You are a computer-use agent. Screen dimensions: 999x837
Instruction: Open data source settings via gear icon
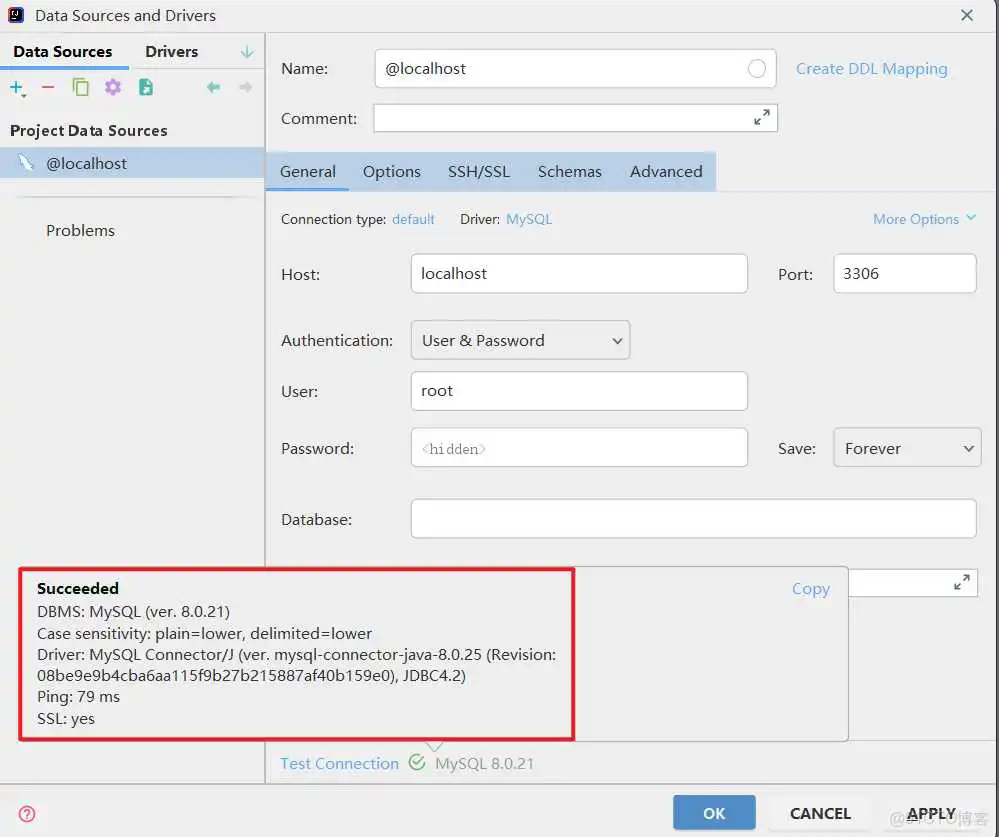coord(112,87)
